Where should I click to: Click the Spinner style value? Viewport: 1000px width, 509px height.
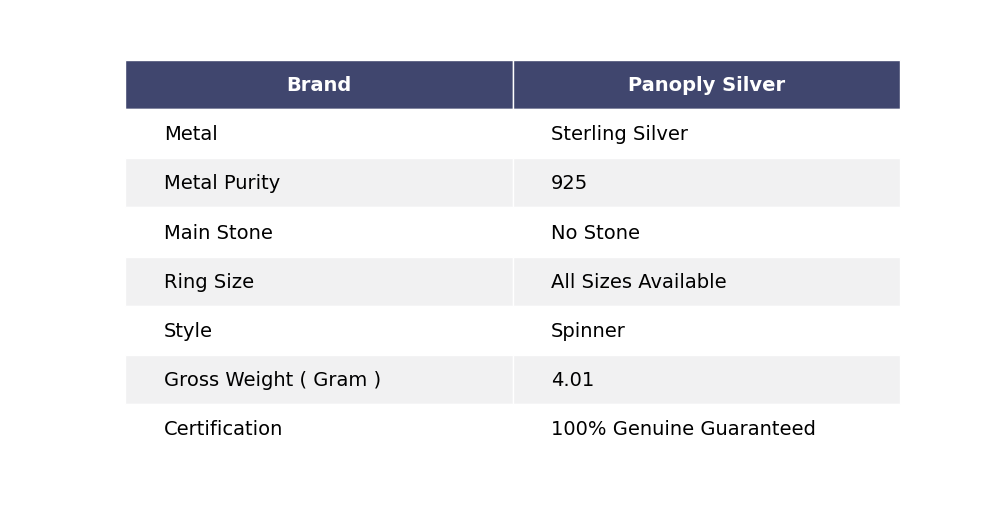[x=588, y=331]
